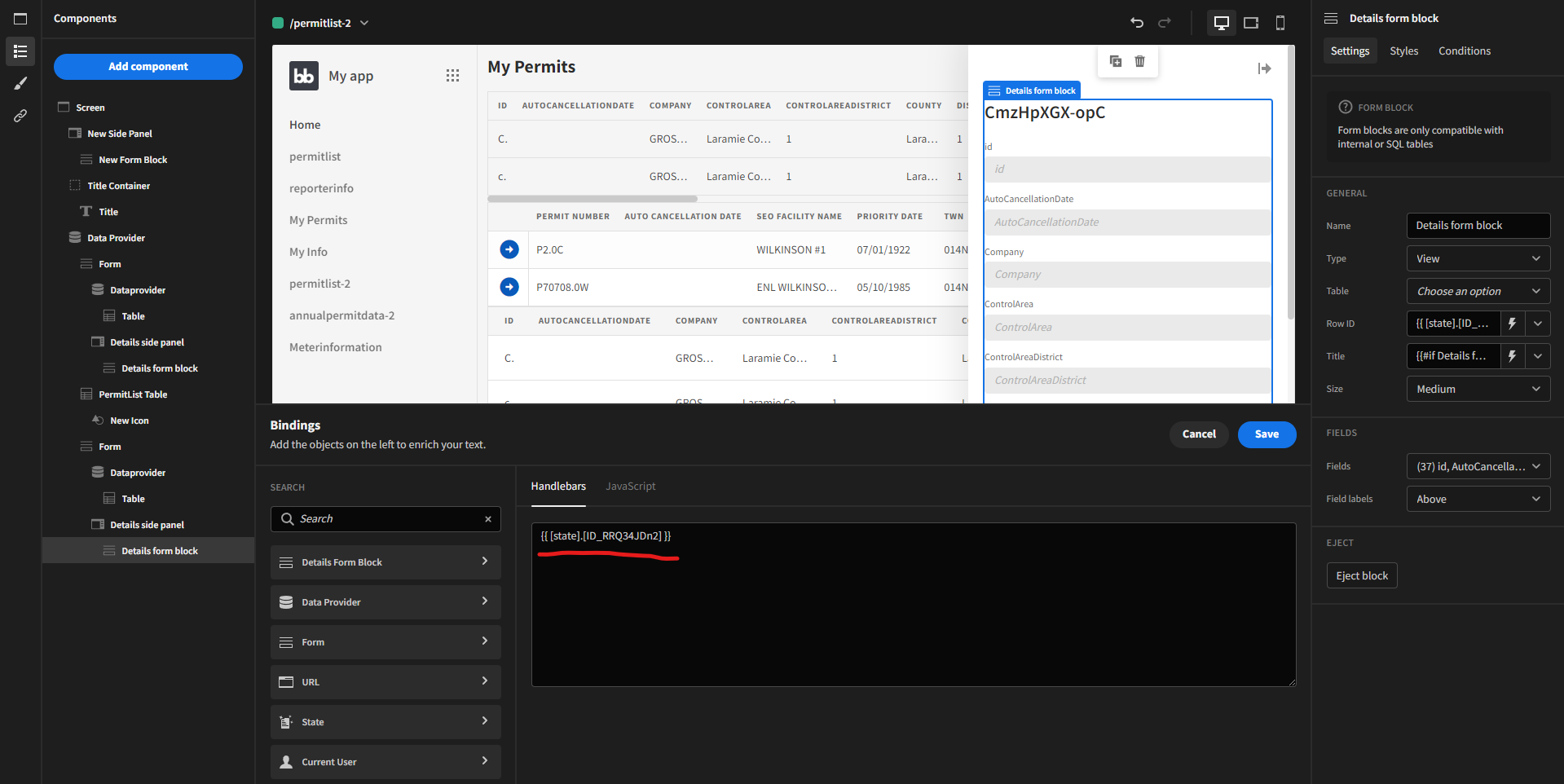Viewport: 1564px width, 784px height.
Task: Click the Form Block info question mark icon
Action: pyautogui.click(x=1344, y=107)
